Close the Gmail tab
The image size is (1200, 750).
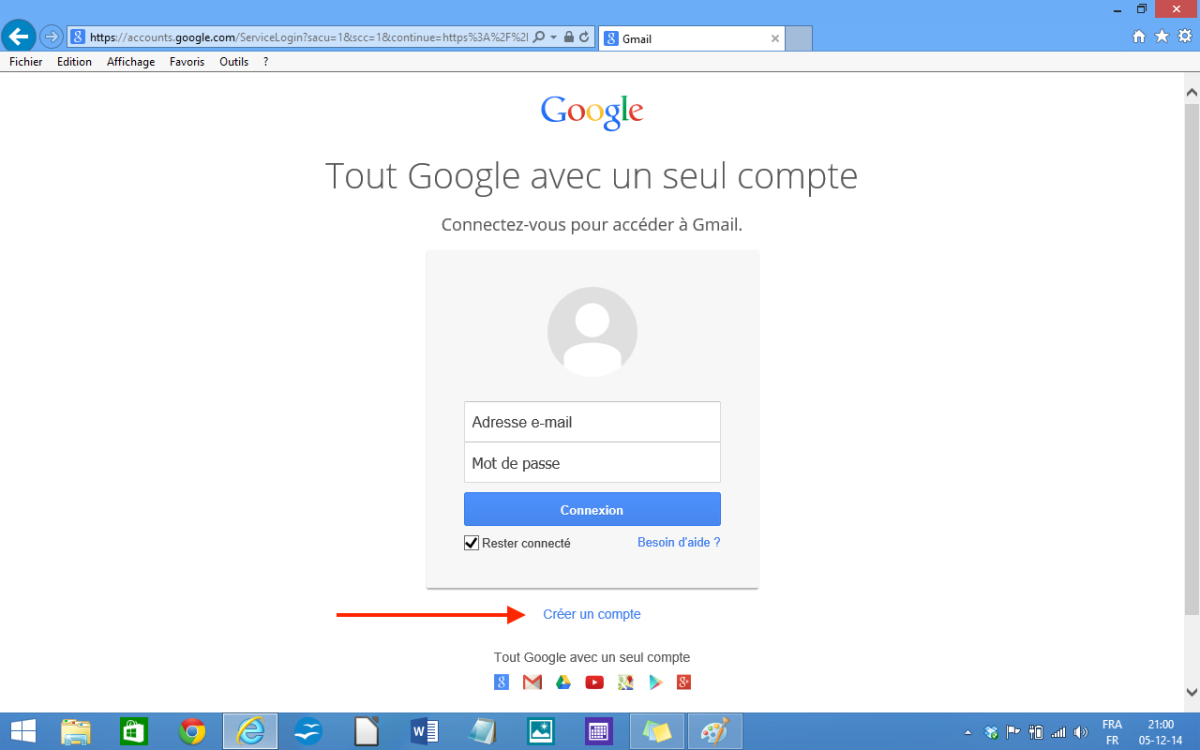click(775, 39)
